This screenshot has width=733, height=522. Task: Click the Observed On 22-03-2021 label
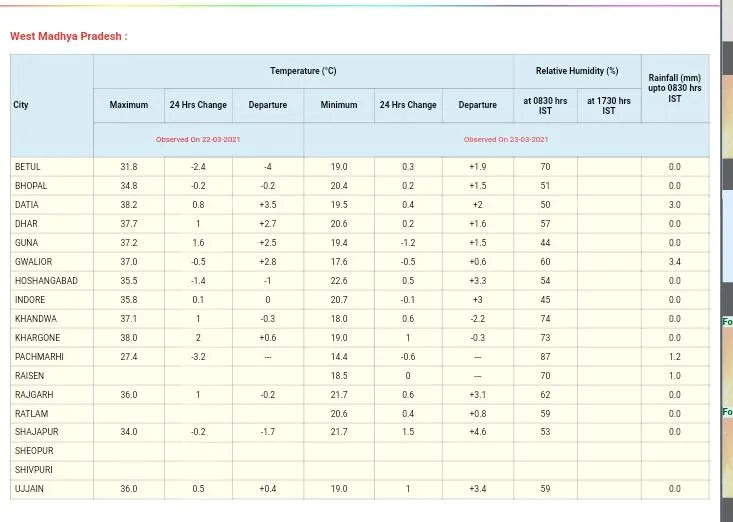click(x=198, y=139)
